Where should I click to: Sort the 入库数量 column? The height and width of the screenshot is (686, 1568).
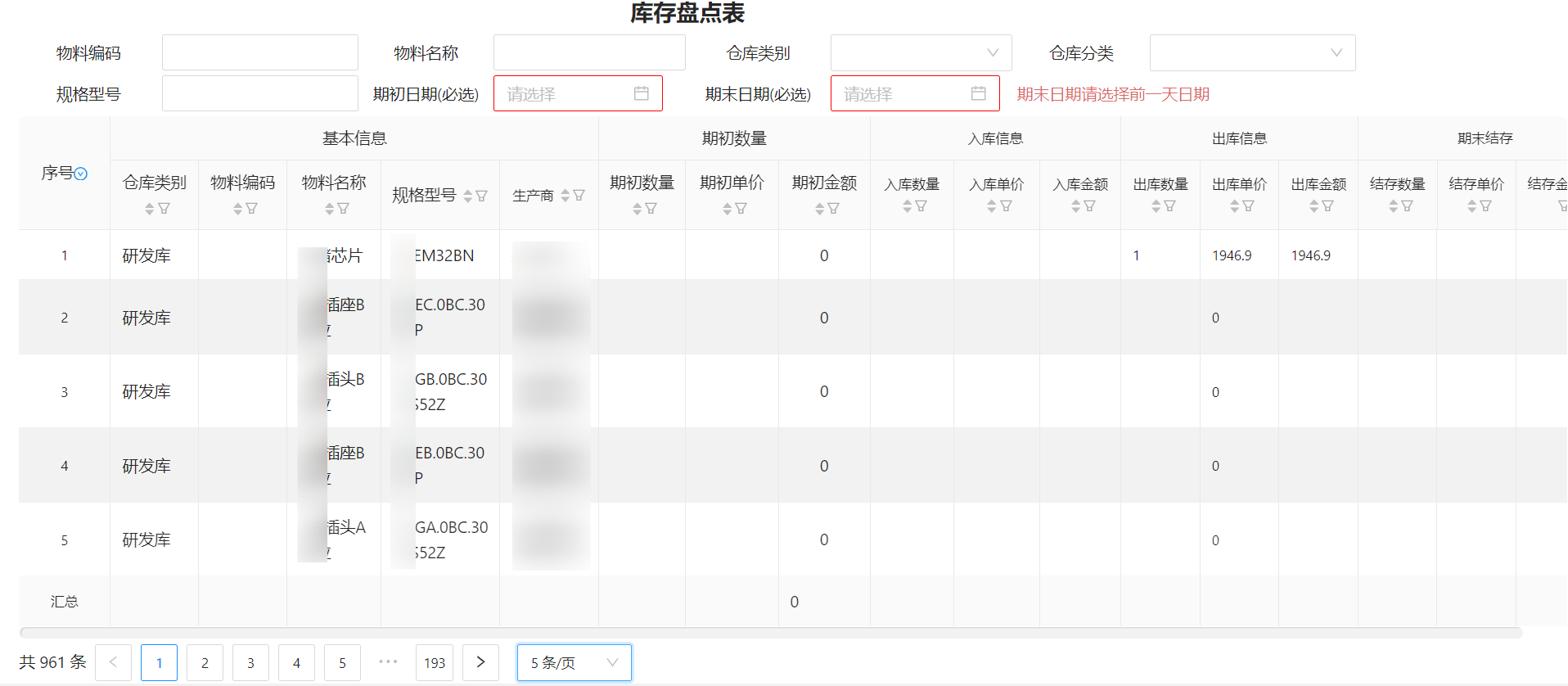coord(907,206)
